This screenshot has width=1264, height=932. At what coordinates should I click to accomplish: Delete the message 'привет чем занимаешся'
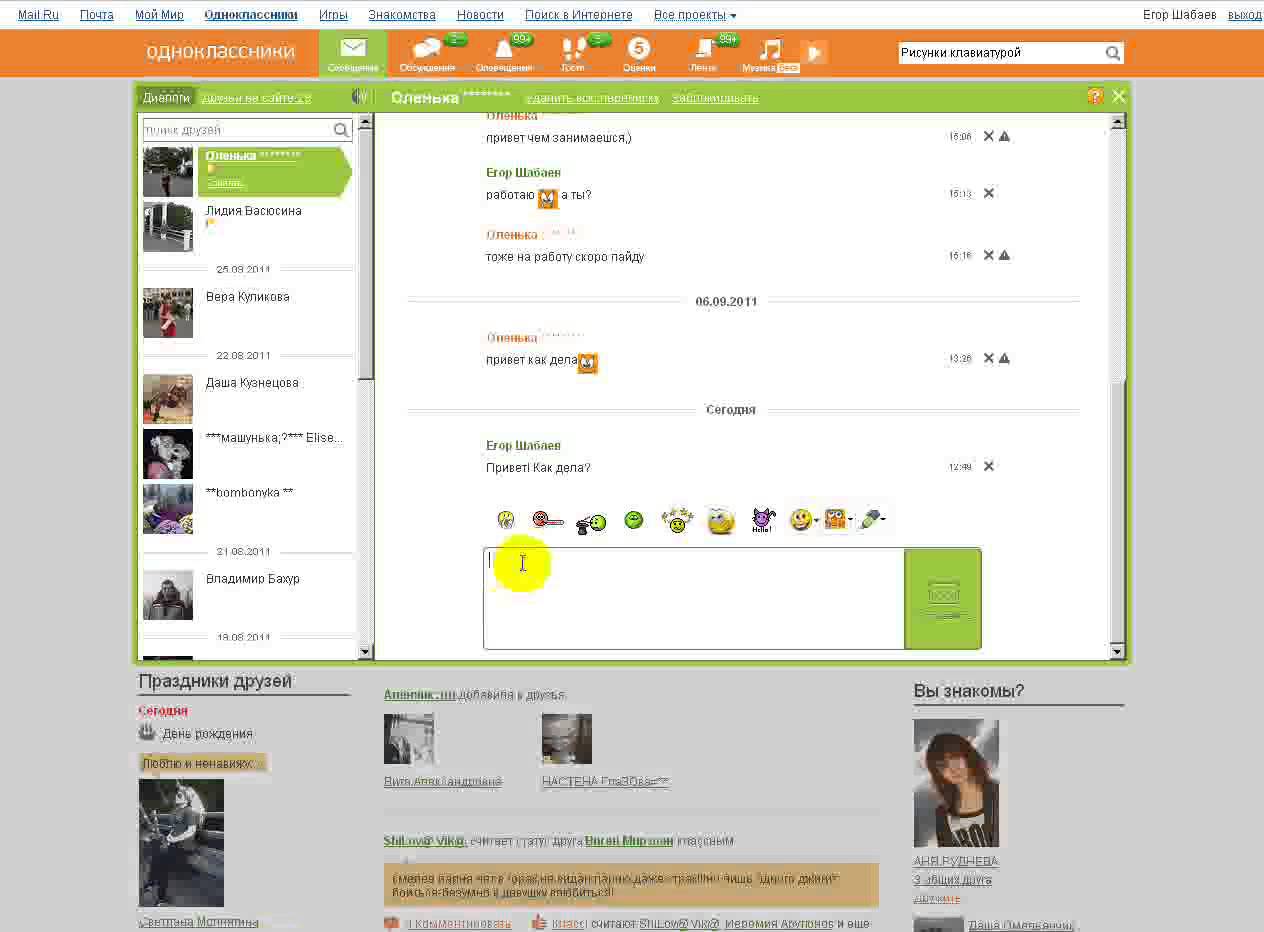[988, 136]
